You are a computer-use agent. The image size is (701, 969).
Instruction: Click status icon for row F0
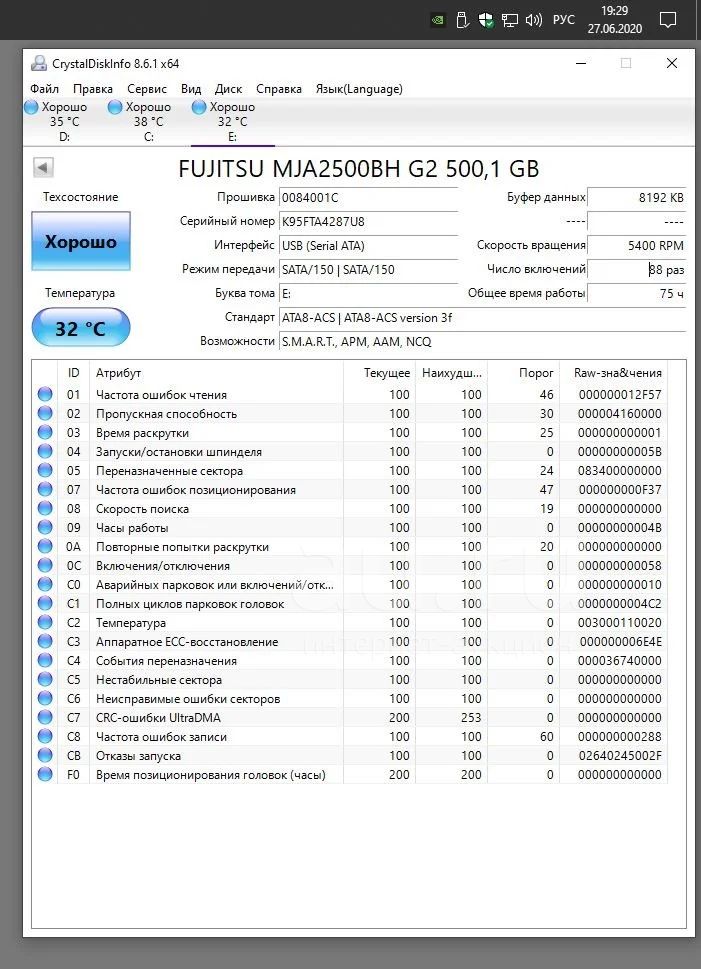45,774
